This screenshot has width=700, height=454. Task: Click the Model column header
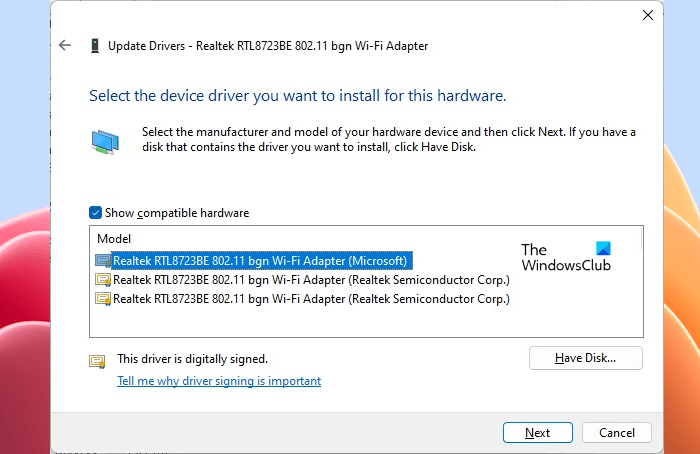pyautogui.click(x=114, y=239)
